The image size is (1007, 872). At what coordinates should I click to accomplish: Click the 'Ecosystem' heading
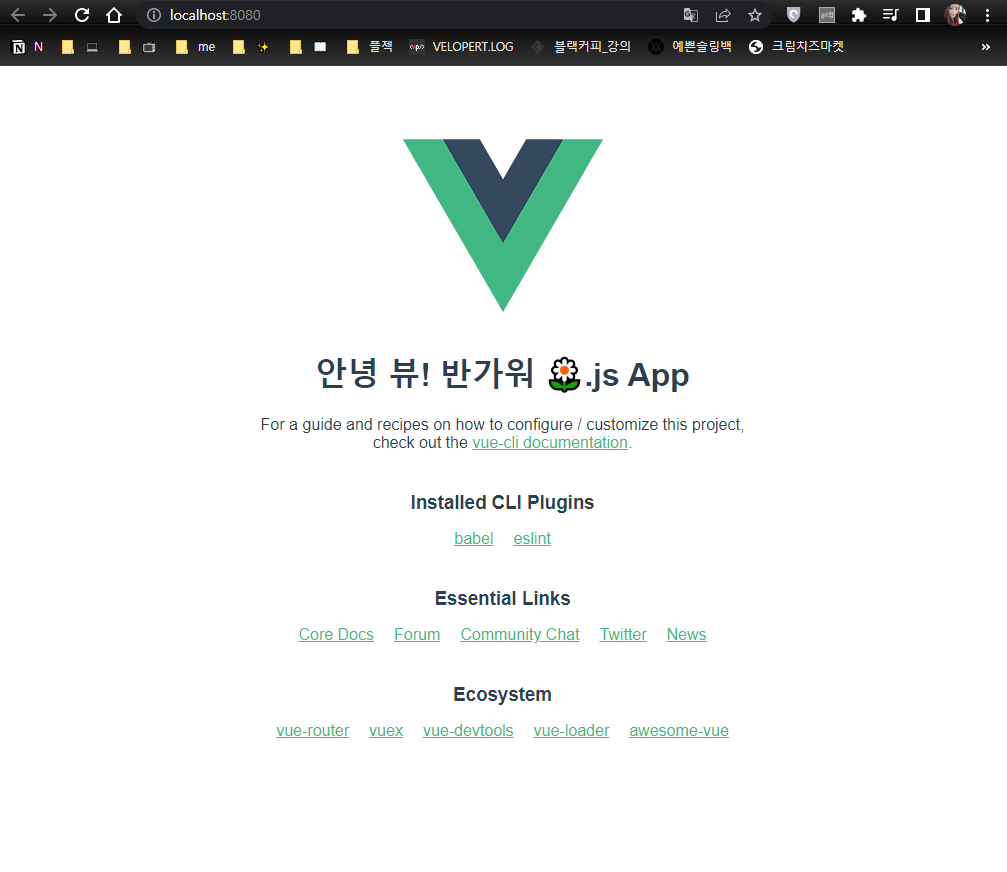(502, 694)
